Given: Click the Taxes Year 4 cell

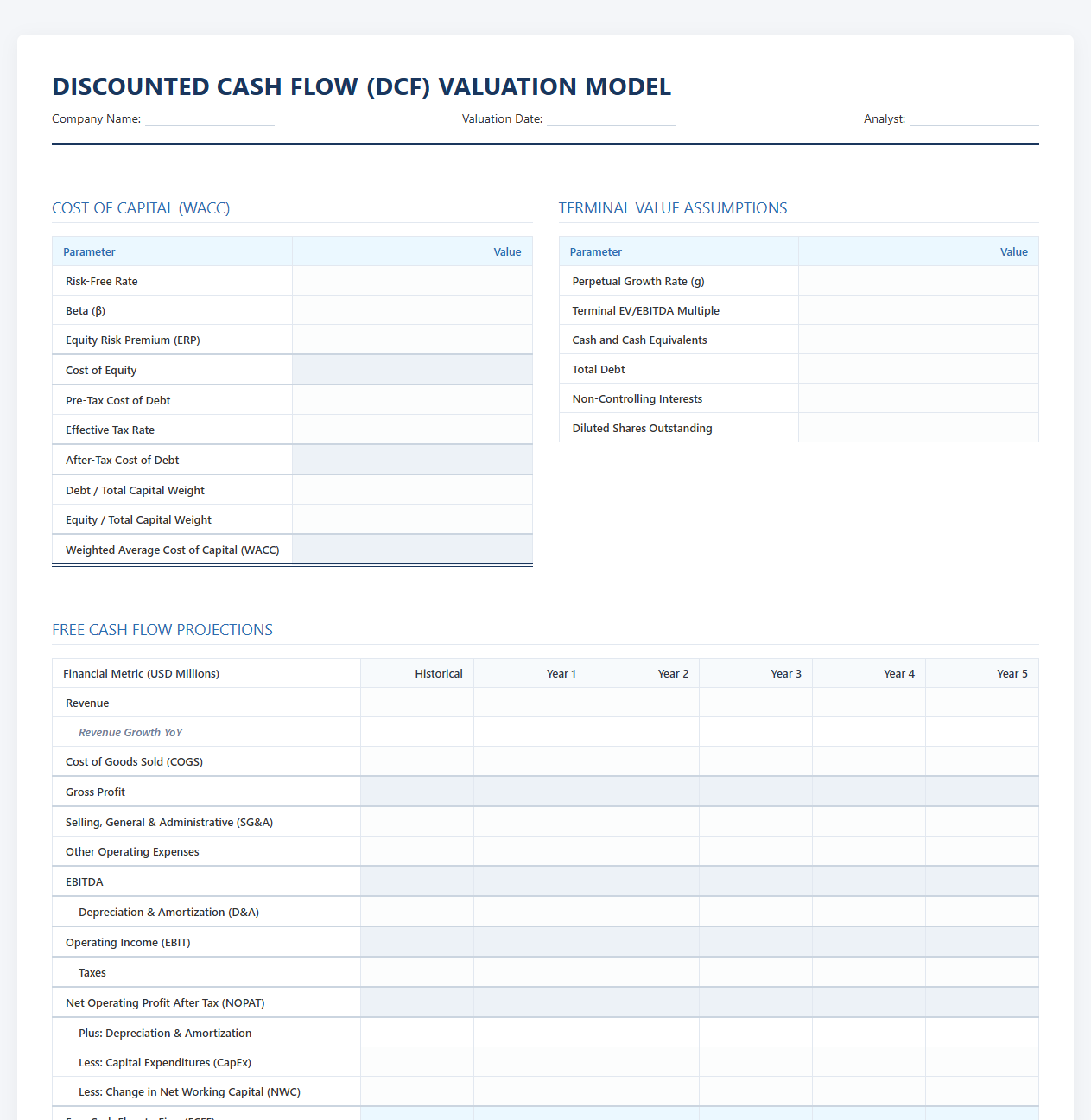Looking at the screenshot, I should coord(869,972).
